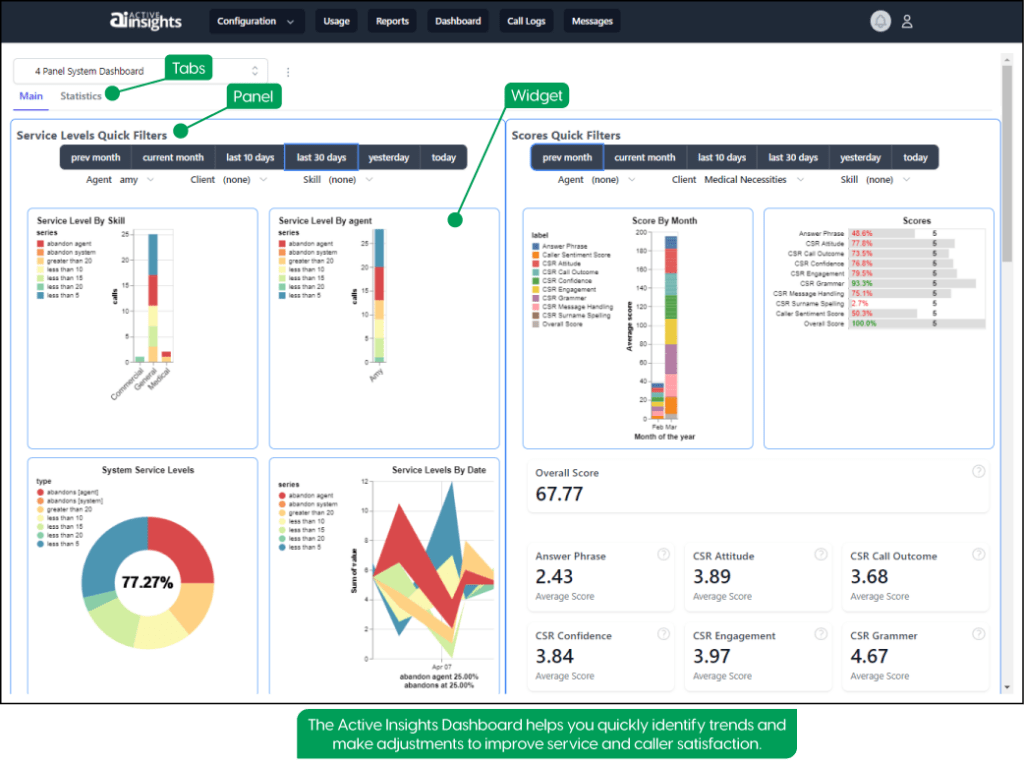
Task: Toggle the prev month filter in Scores Quick Filters
Action: point(567,157)
